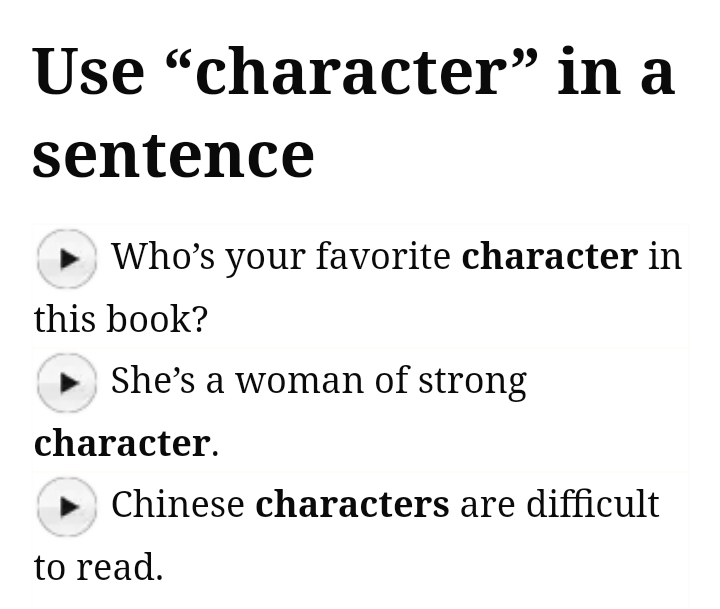720x609 pixels.
Task: Click the bold word "characters" after Chinese
Action: point(352,504)
